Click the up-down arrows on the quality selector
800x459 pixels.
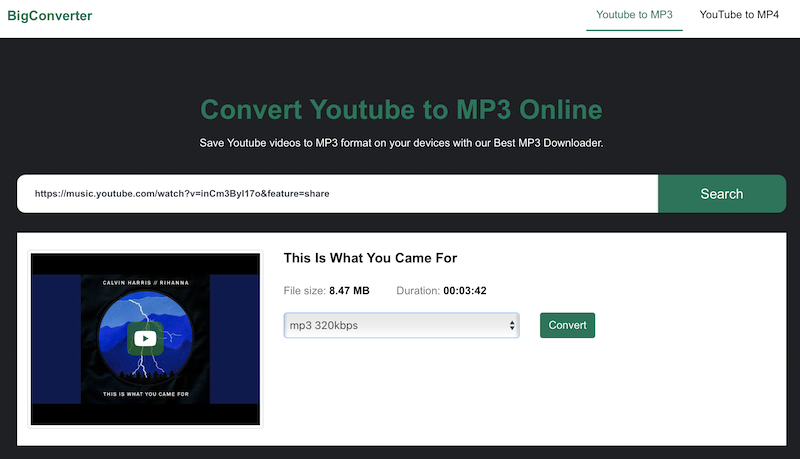pyautogui.click(x=512, y=326)
